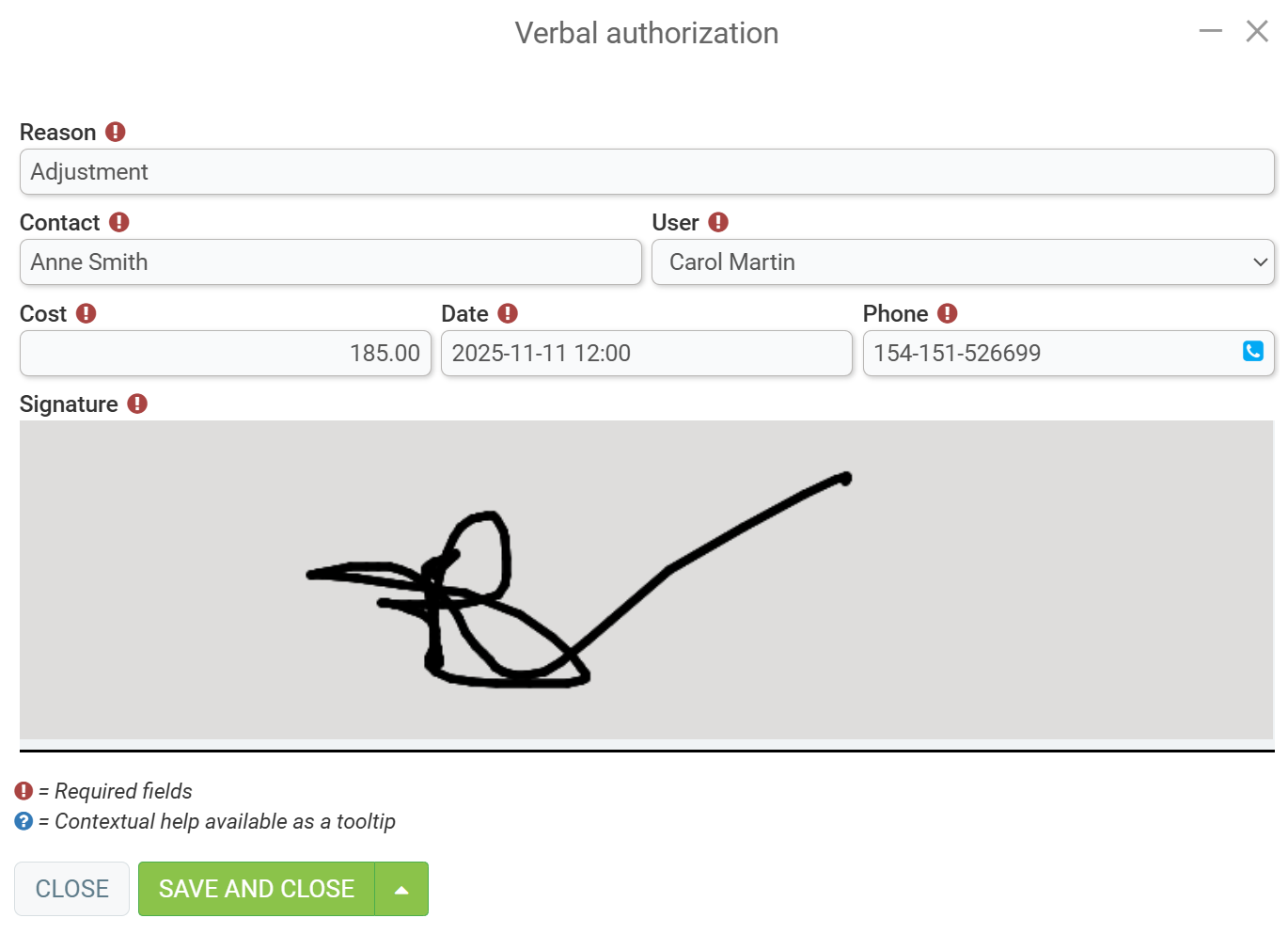This screenshot has height=934, width=1288.
Task: Click required icon next to Date label
Action: 508,313
